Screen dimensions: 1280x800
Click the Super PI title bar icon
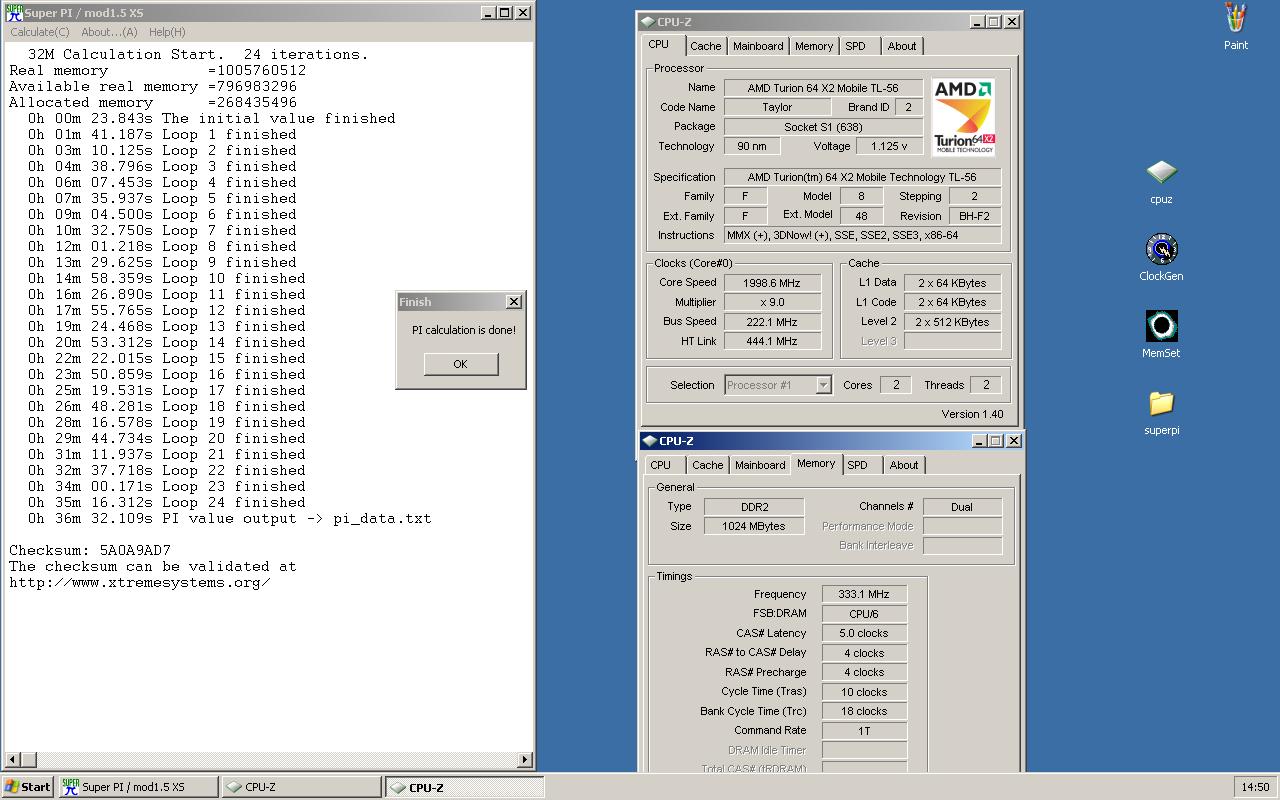click(x=14, y=13)
